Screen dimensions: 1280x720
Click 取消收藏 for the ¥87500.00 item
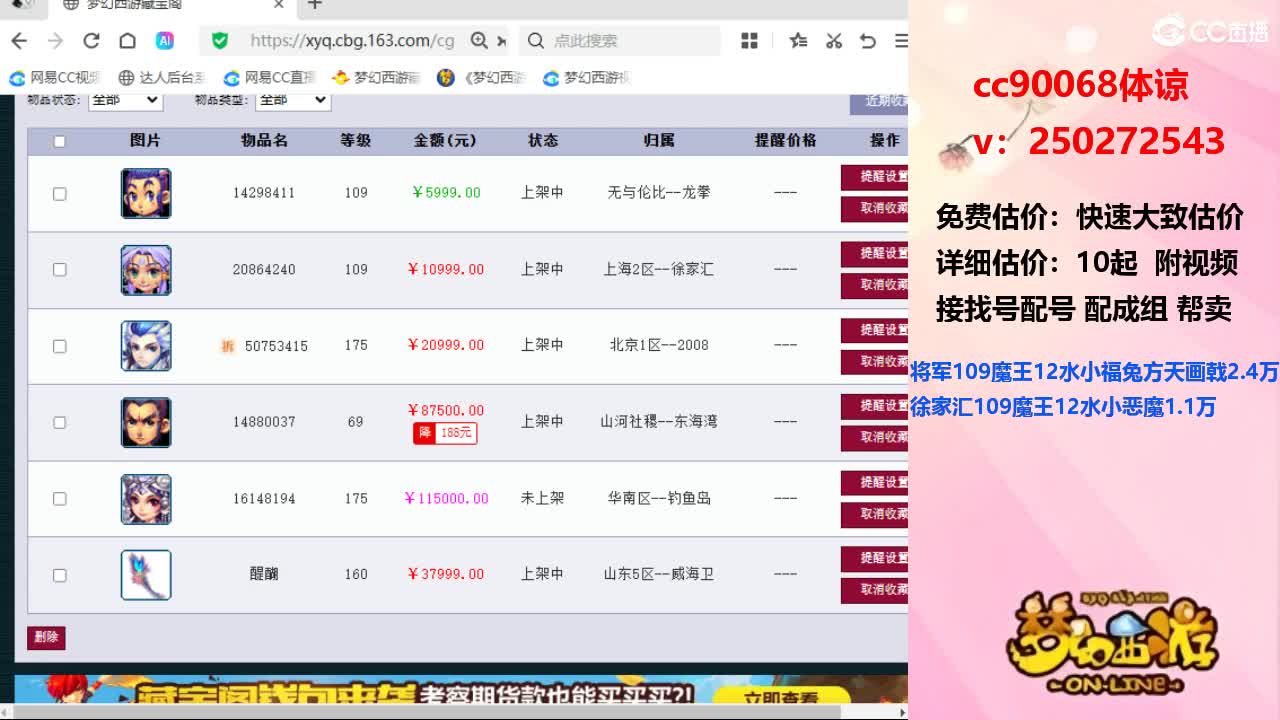875,438
